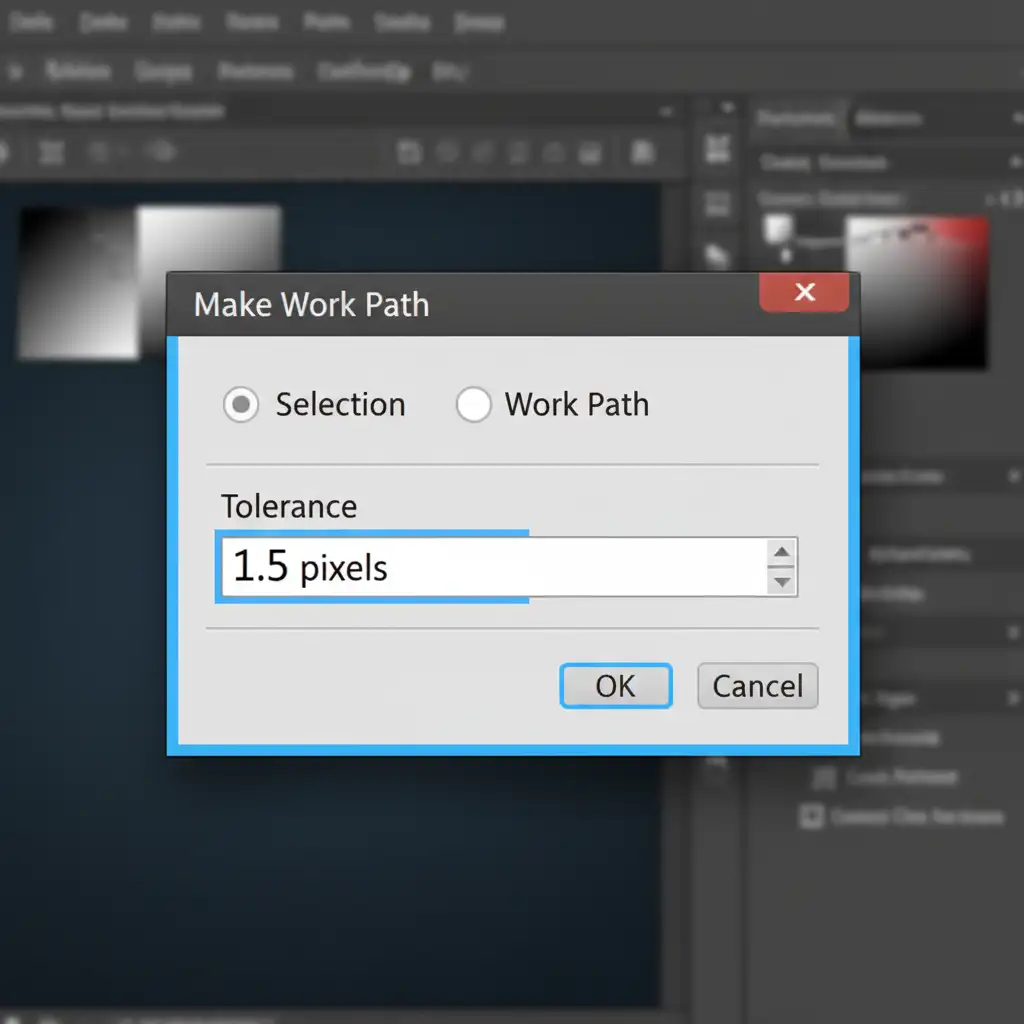Choose the Work Path radio option

473,404
